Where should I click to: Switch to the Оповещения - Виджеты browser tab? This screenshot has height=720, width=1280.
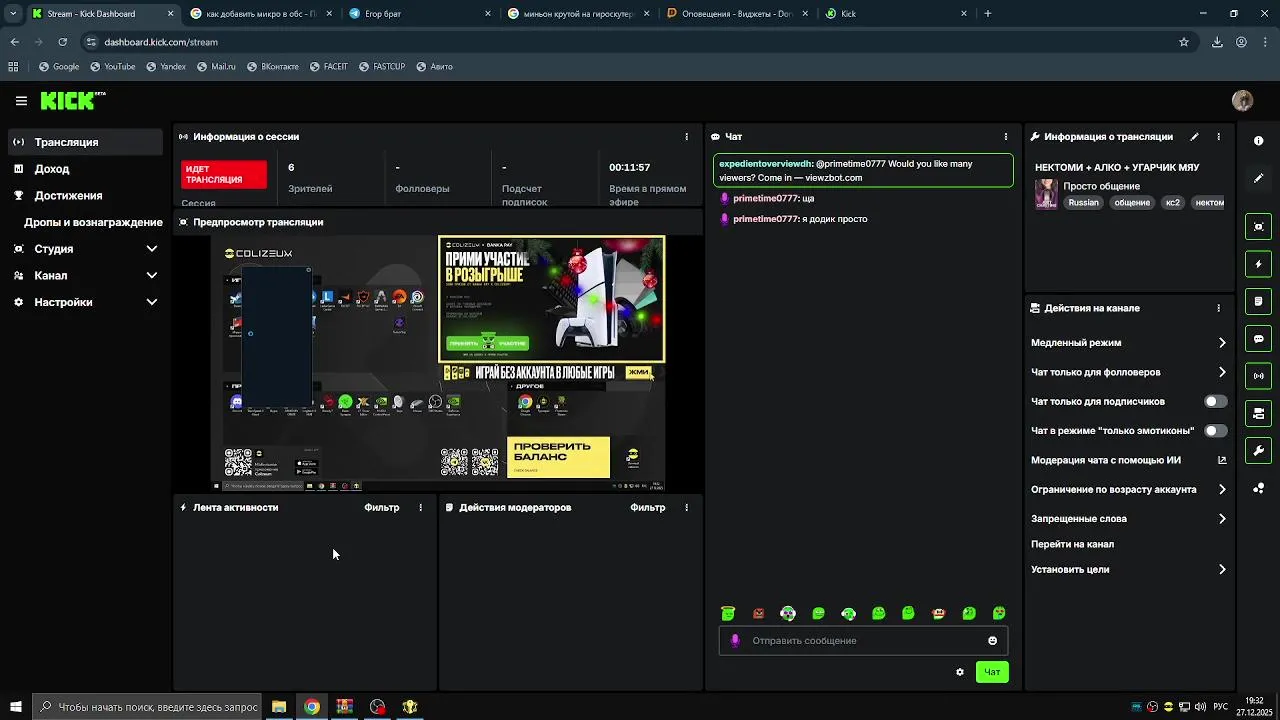click(737, 14)
